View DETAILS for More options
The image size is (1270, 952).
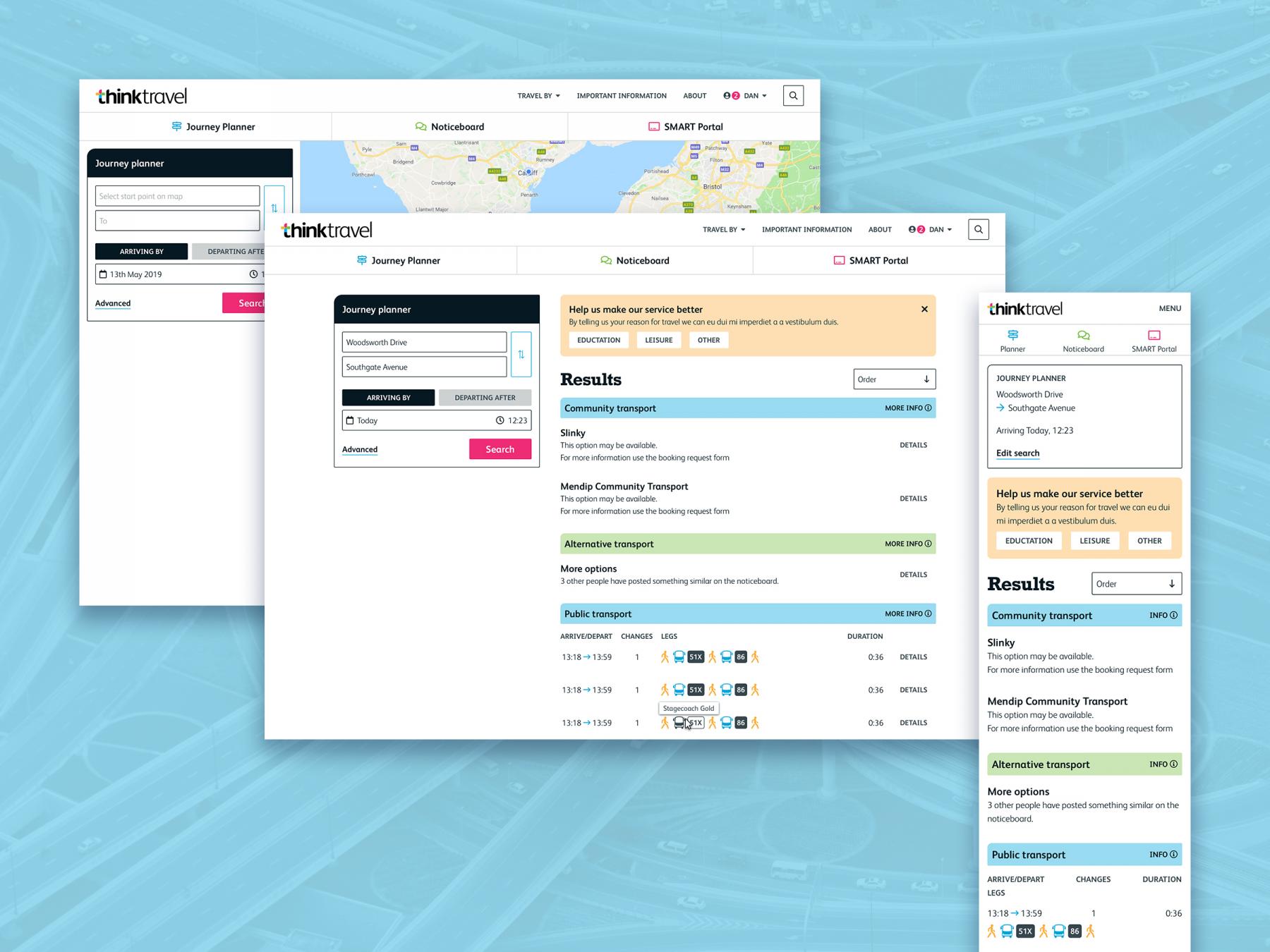tap(913, 575)
